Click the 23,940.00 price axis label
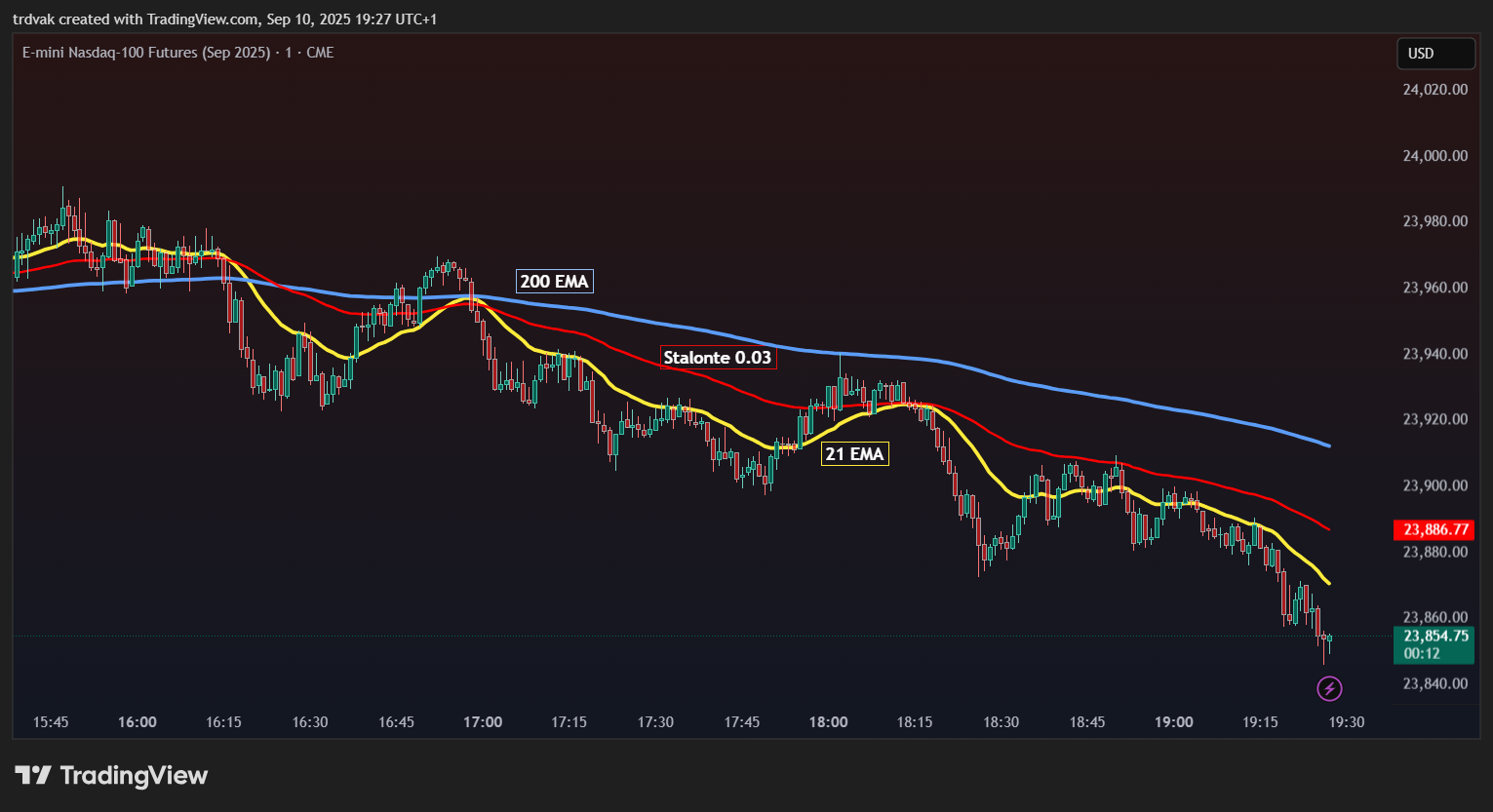 pyautogui.click(x=1434, y=354)
